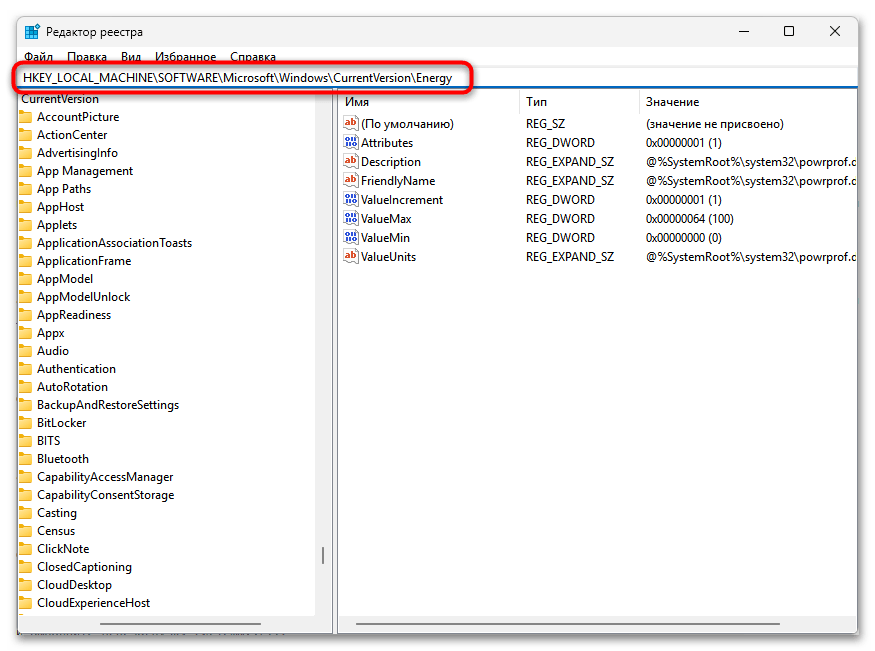Screen dimensions: 875x651
Task: Click the folder icon beside AppModel
Action: (25, 279)
